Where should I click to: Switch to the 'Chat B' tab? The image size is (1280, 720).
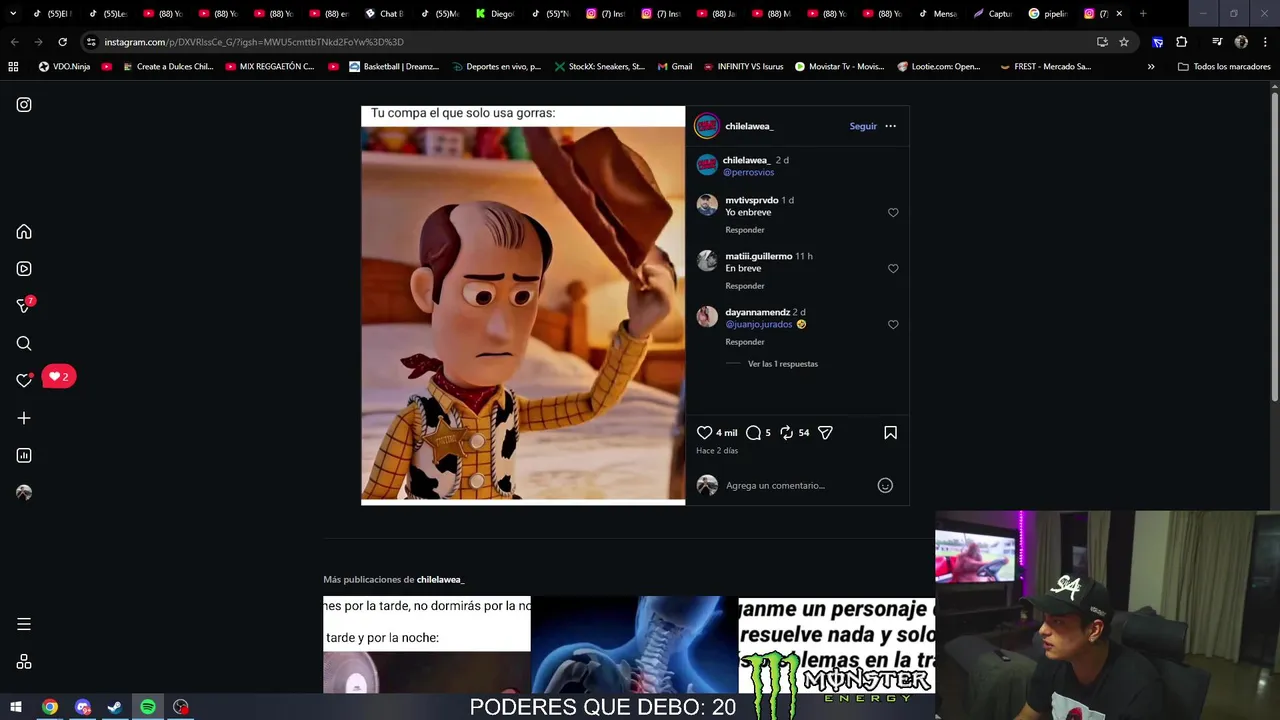(x=384, y=14)
